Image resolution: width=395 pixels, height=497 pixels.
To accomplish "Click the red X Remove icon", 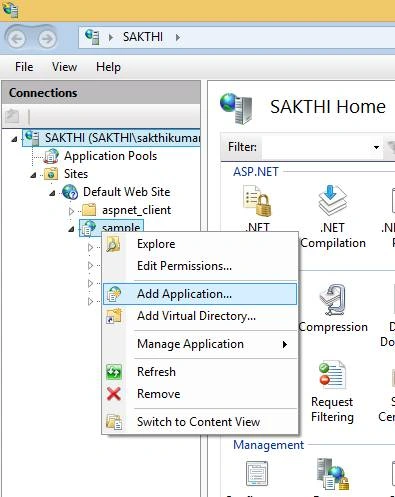I will [x=114, y=394].
